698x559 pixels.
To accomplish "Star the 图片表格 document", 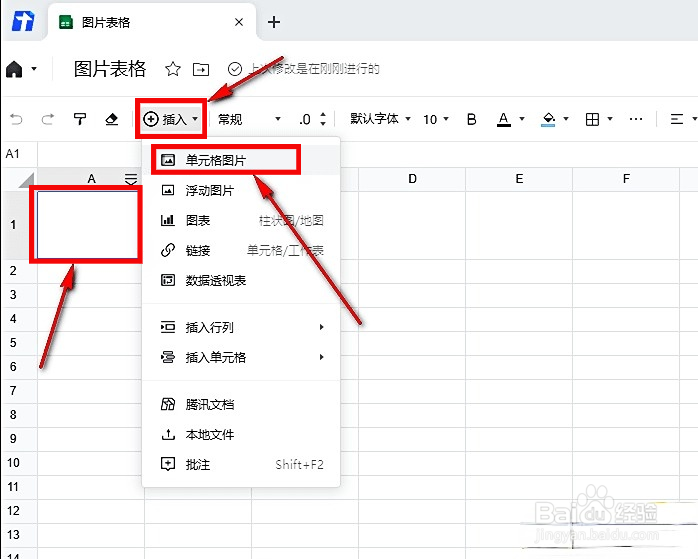I will [173, 69].
